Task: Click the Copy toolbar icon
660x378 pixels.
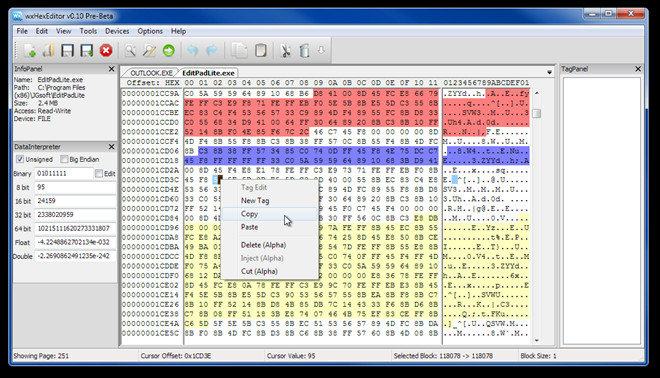Action: click(x=239, y=51)
